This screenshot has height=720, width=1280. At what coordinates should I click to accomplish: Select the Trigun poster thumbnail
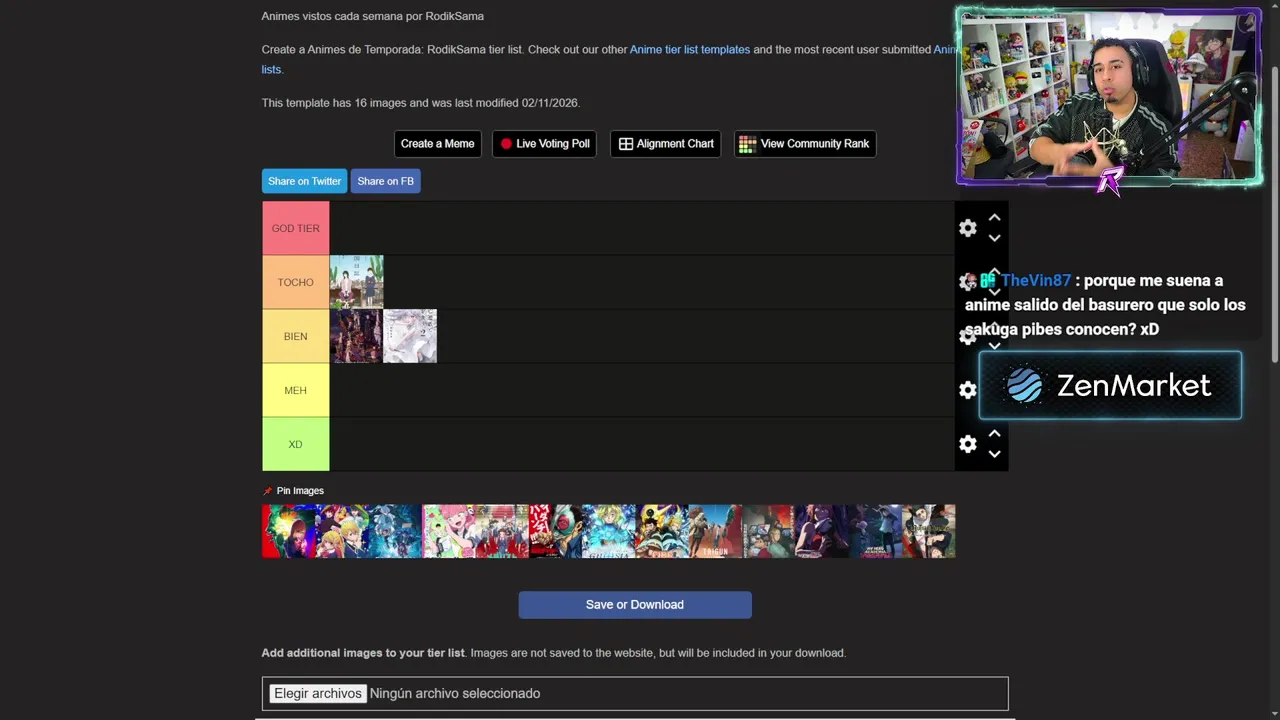715,531
